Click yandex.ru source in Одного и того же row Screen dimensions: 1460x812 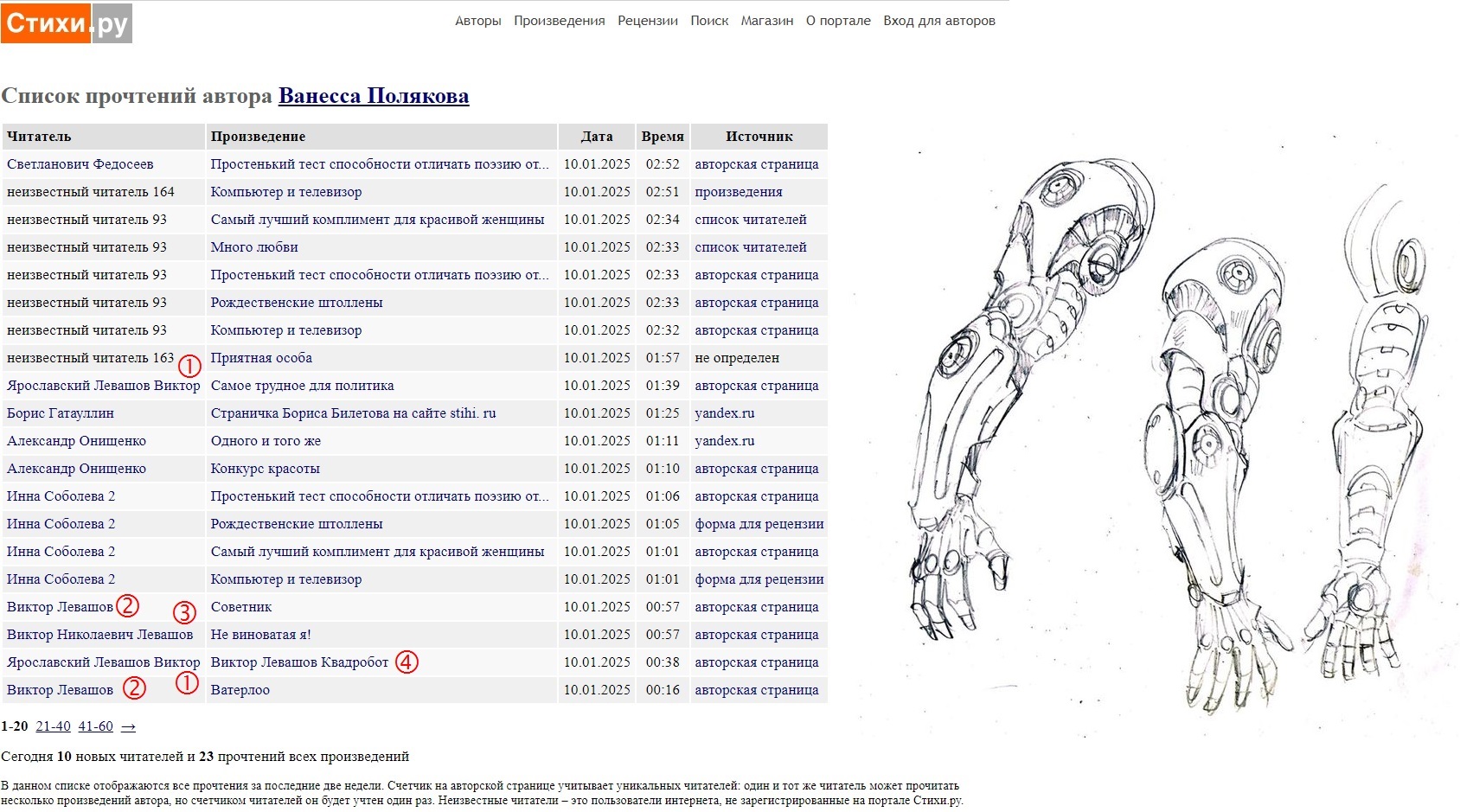point(724,441)
